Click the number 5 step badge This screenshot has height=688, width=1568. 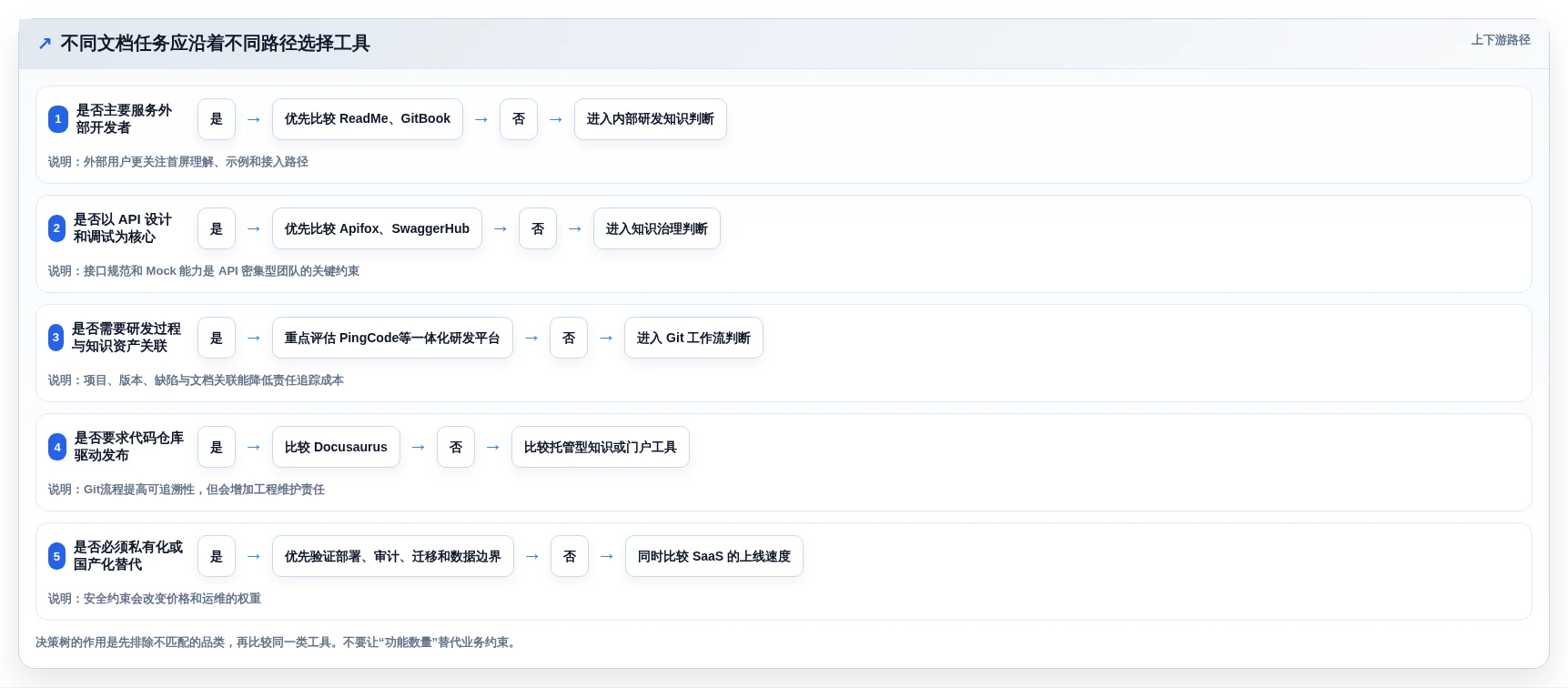[56, 556]
